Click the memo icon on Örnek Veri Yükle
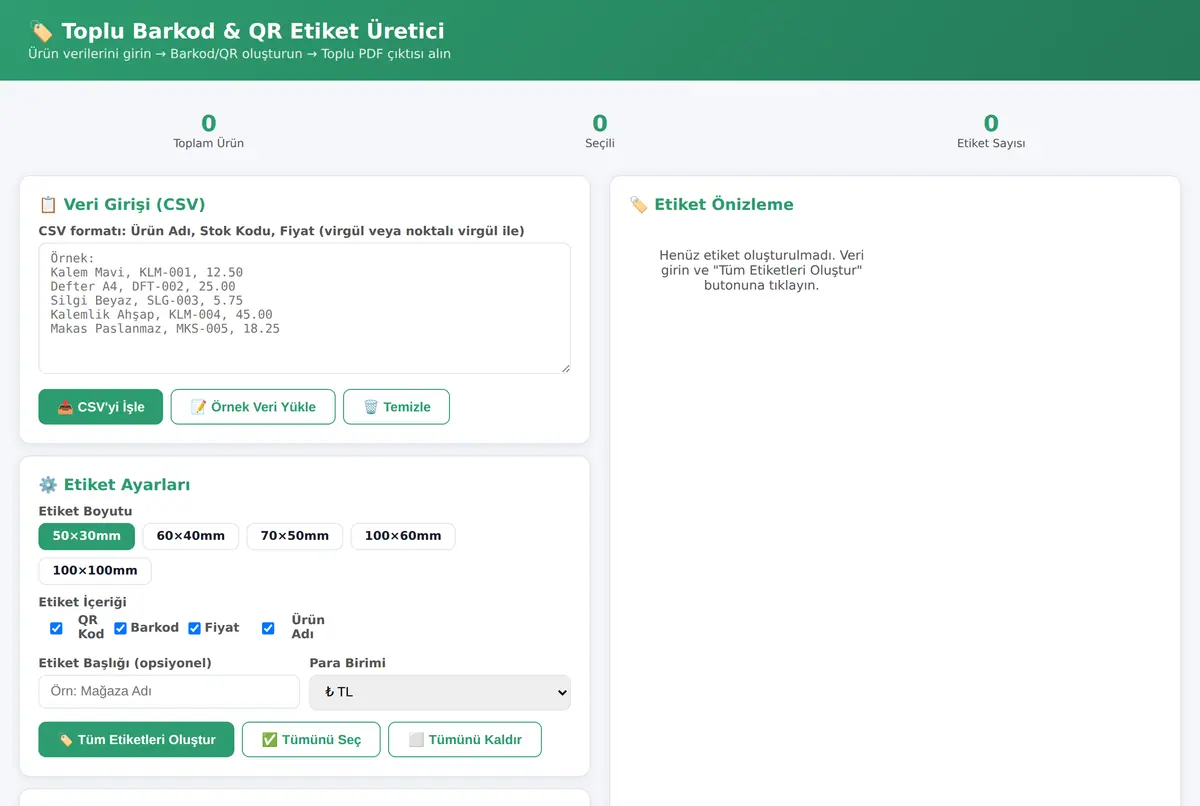 (x=198, y=407)
